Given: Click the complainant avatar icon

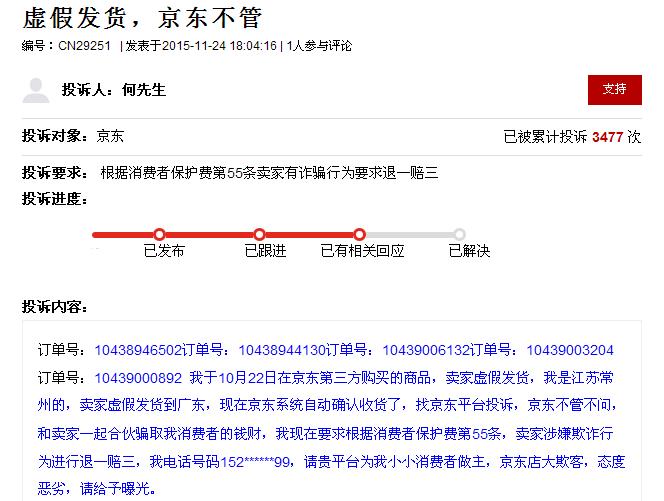Looking at the screenshot, I should [36, 90].
